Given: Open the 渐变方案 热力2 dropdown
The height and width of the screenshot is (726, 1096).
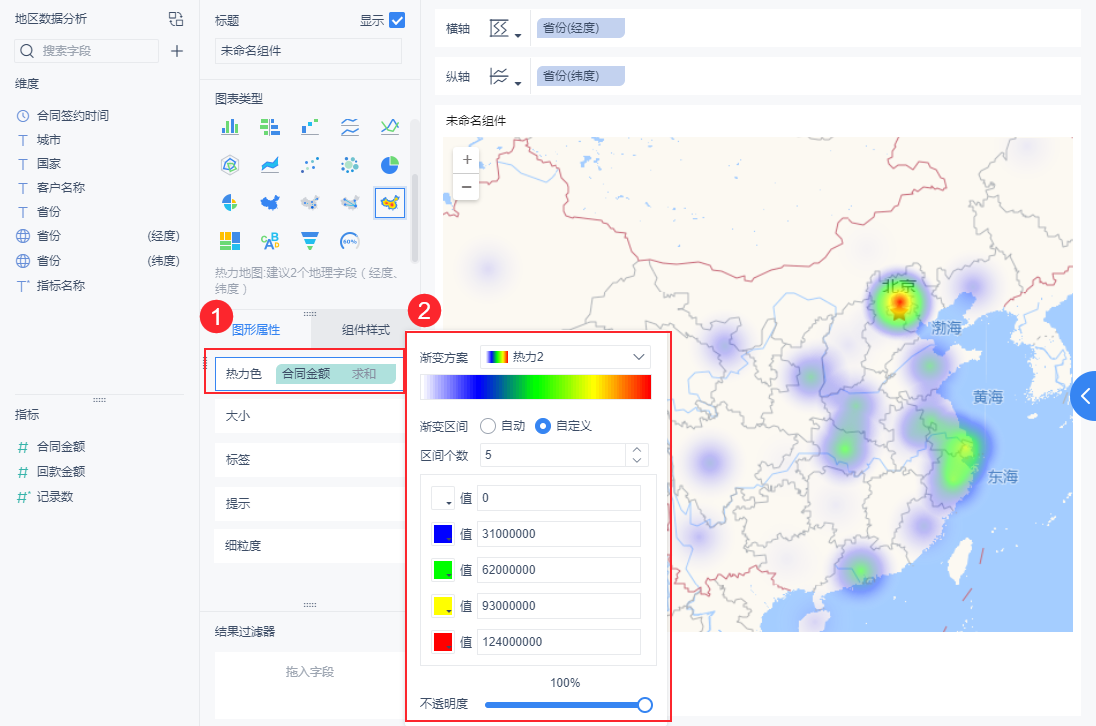Looking at the screenshot, I should pyautogui.click(x=565, y=357).
